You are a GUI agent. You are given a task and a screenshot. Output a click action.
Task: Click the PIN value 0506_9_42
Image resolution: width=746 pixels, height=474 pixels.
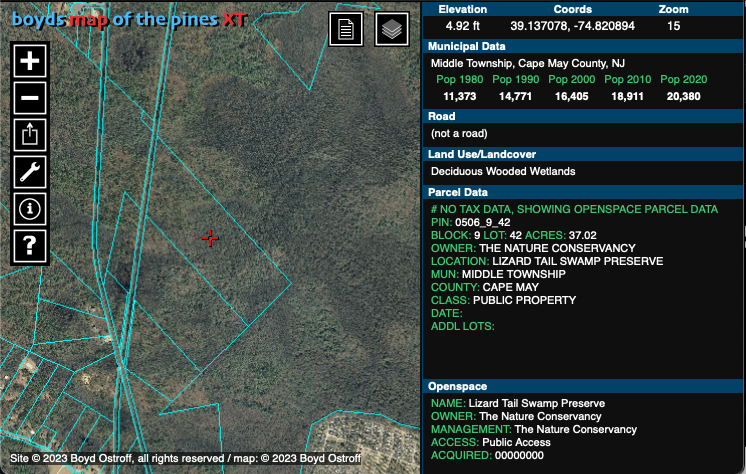[x=483, y=222]
